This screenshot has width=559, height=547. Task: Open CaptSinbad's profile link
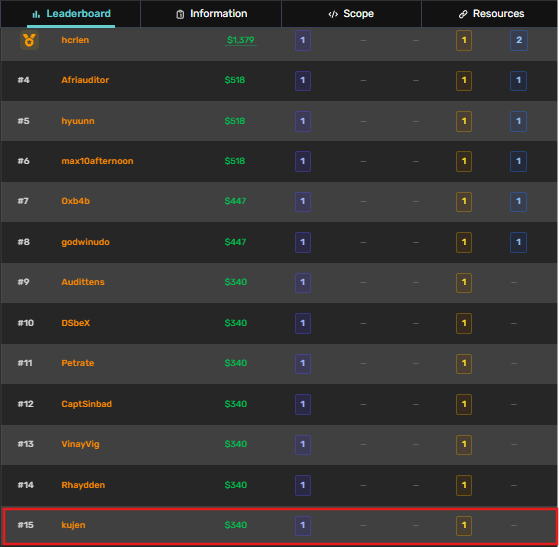tap(87, 404)
